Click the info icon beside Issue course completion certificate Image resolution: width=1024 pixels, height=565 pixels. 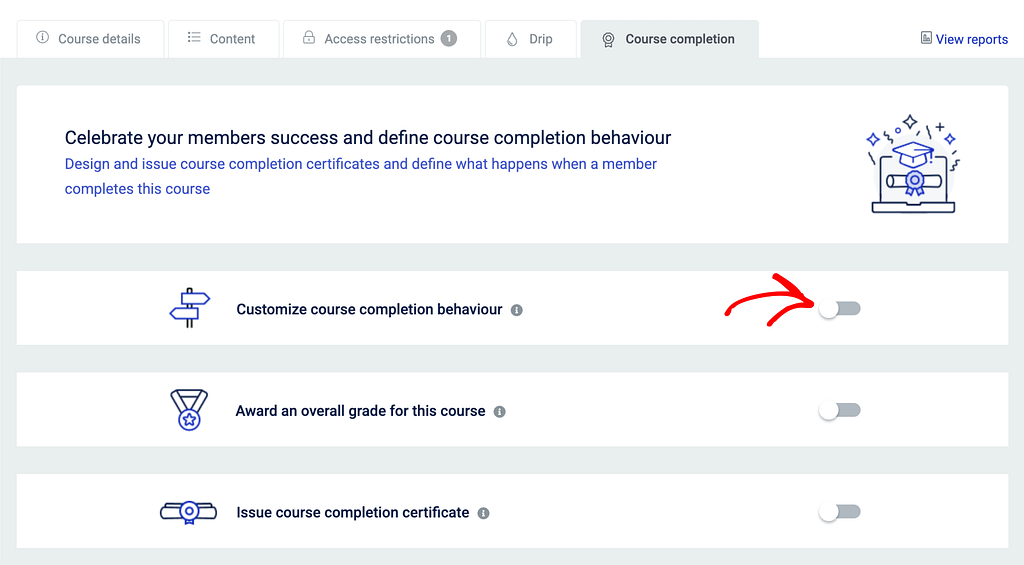click(x=483, y=513)
